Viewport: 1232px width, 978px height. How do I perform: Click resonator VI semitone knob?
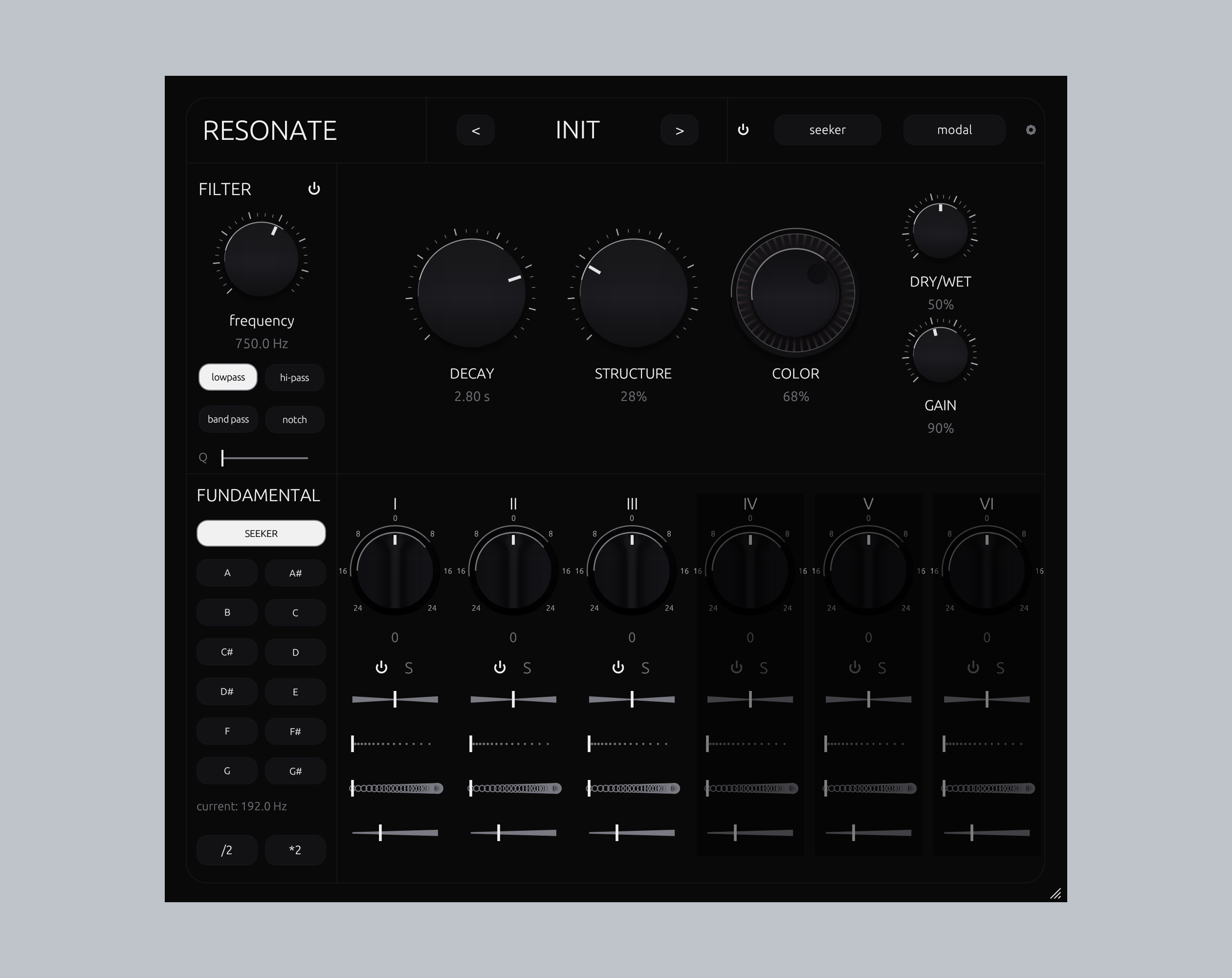(x=986, y=571)
